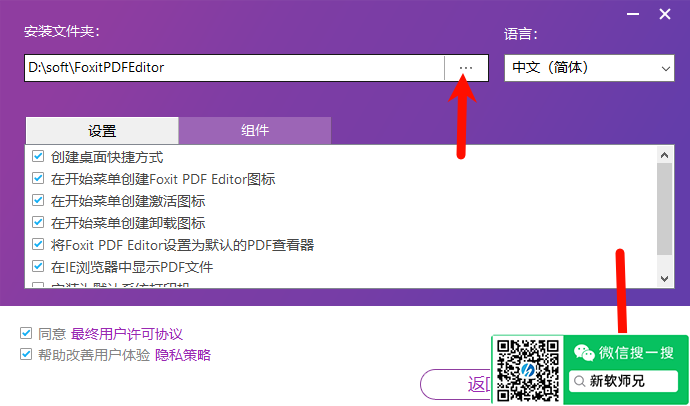The height and width of the screenshot is (406, 690).
Task: Click the 新软师兄 search box
Action: click(x=624, y=381)
